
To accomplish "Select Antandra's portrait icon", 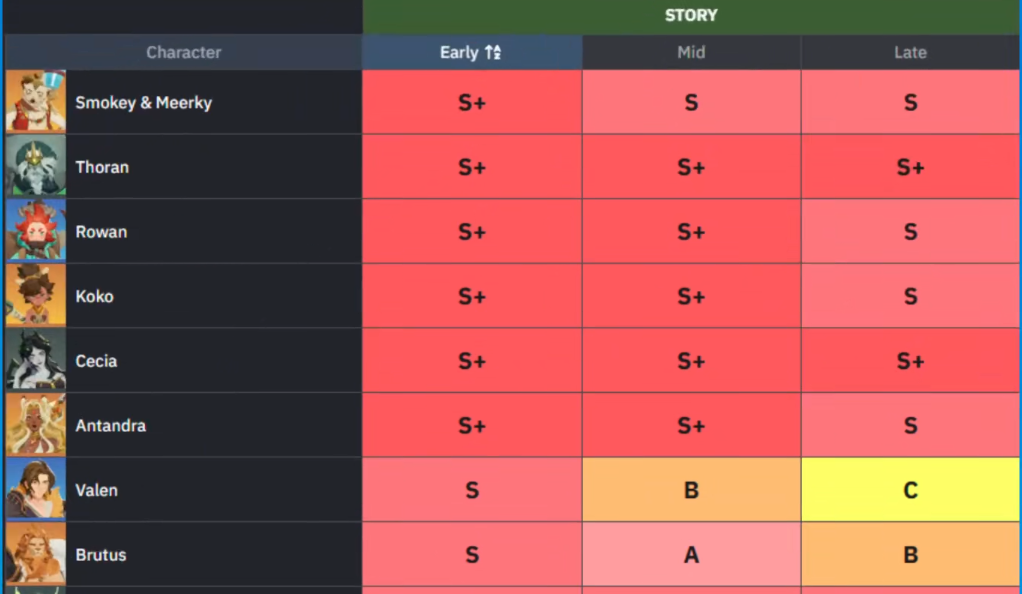I will point(36,425).
